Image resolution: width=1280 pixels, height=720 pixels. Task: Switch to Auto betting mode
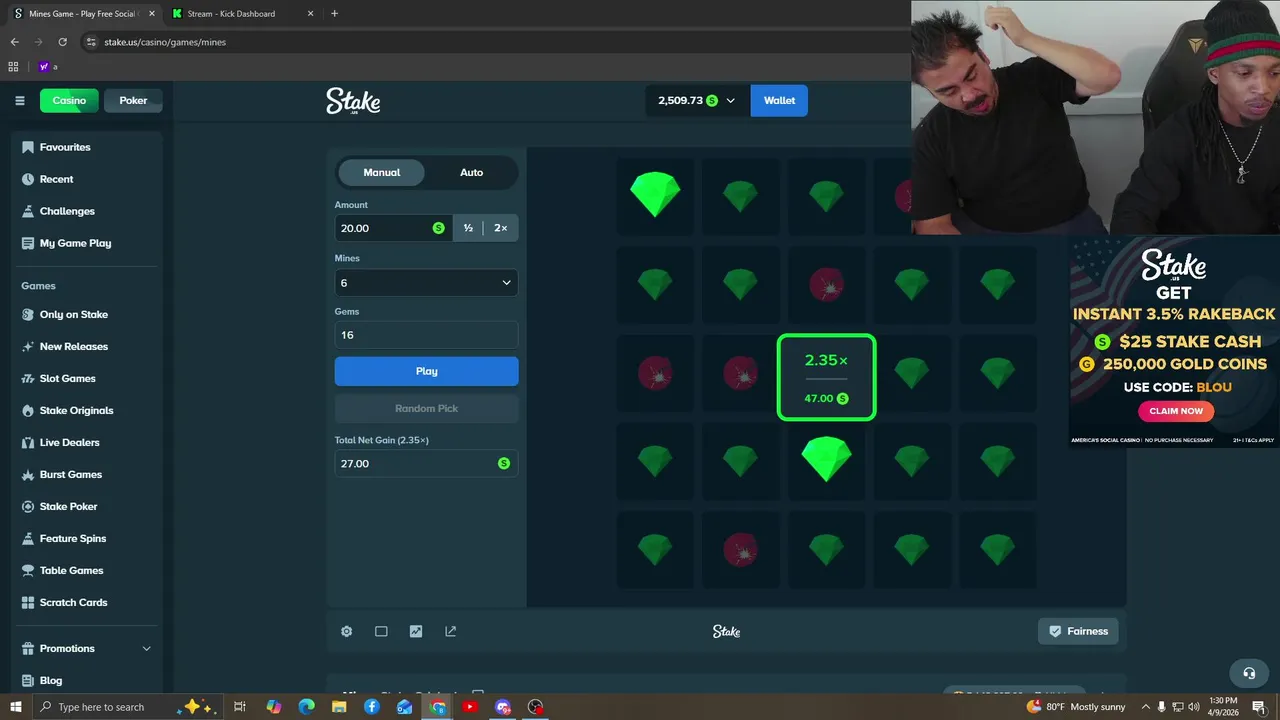471,172
